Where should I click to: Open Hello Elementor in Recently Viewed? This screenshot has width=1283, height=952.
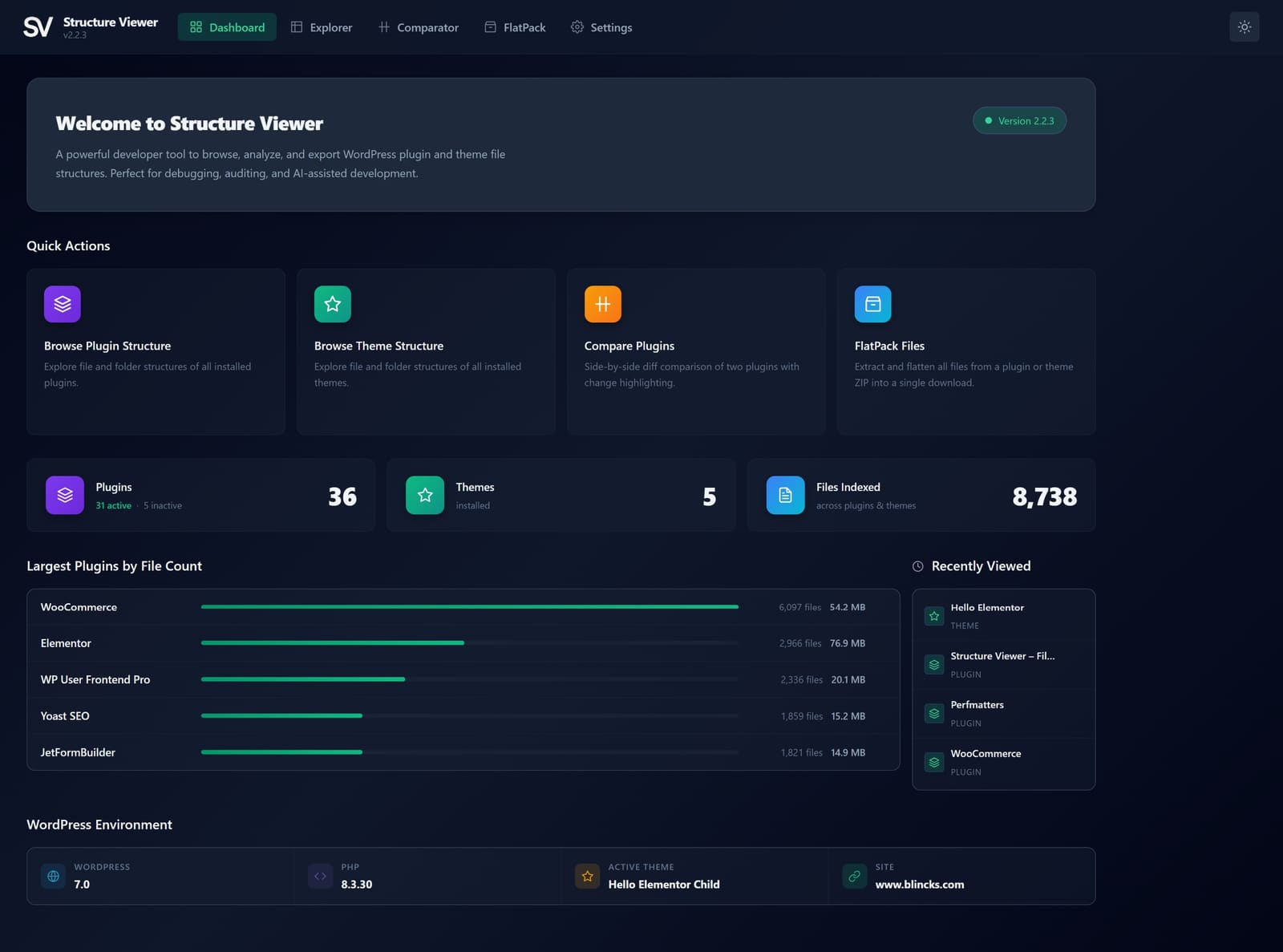1003,616
